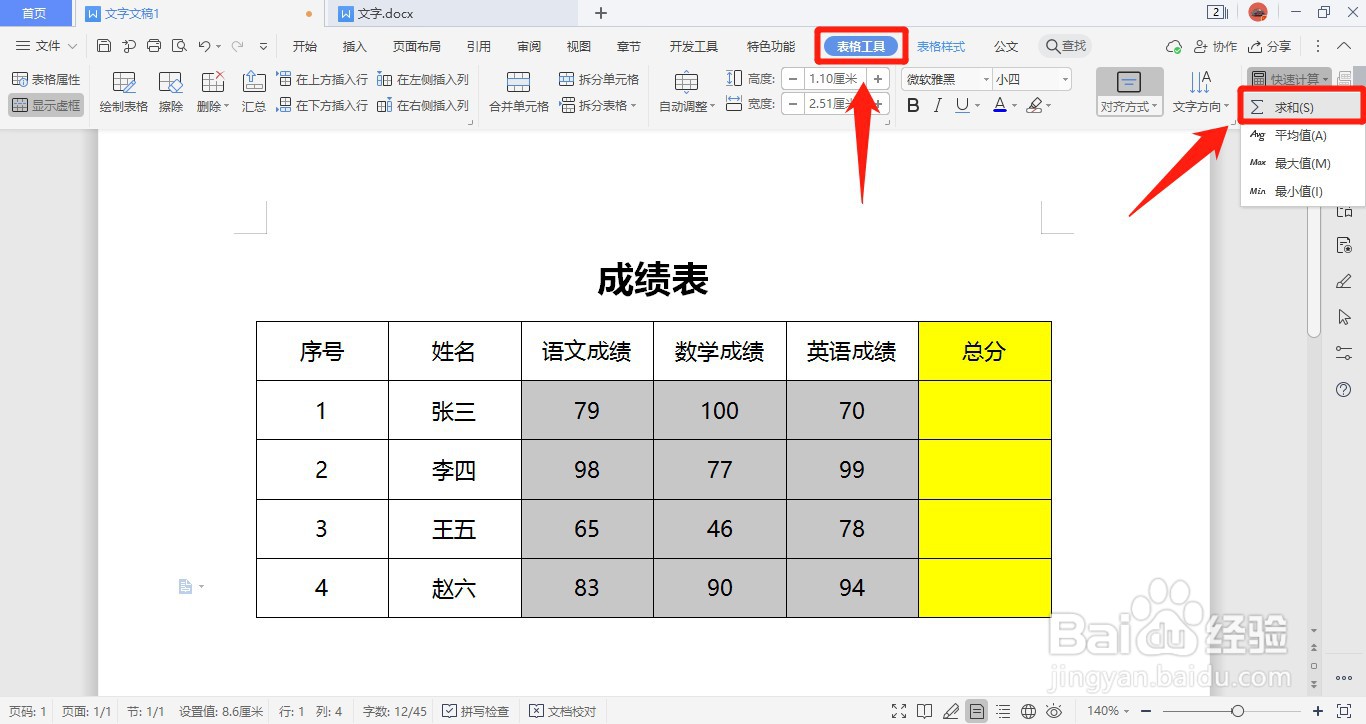Viewport: 1366px width, 724px height.
Task: Run 拼写检查 spell check from status bar
Action: click(476, 711)
